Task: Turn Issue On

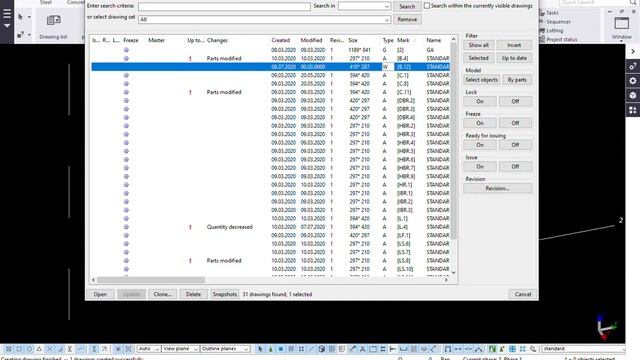Action: pos(480,166)
